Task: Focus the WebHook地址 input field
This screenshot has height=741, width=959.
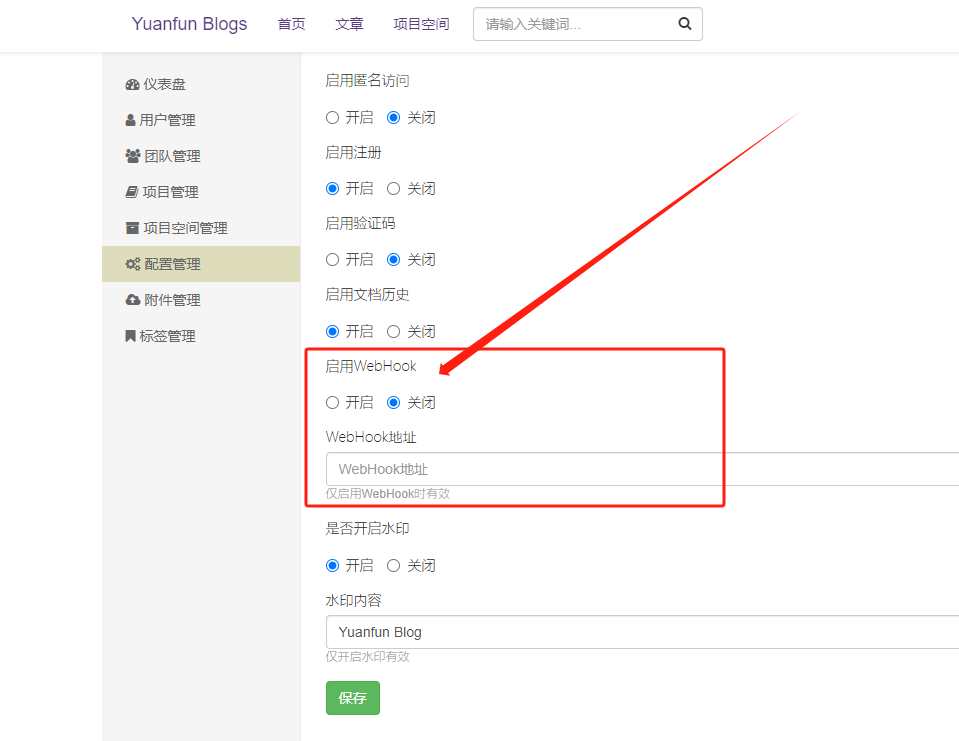Action: [640, 469]
